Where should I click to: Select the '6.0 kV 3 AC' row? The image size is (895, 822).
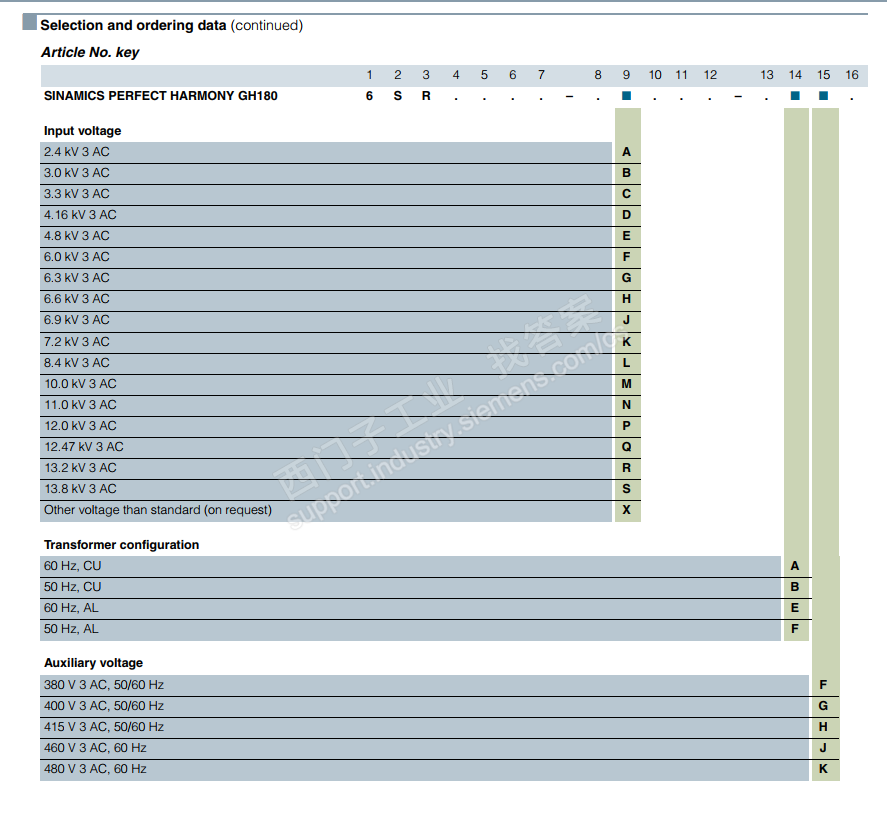click(x=326, y=257)
